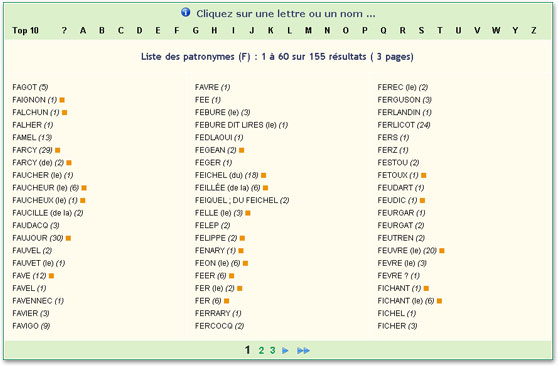Screen dimensions: 558x366
Task: Open the FAMEL surname entry
Action: click(x=32, y=137)
